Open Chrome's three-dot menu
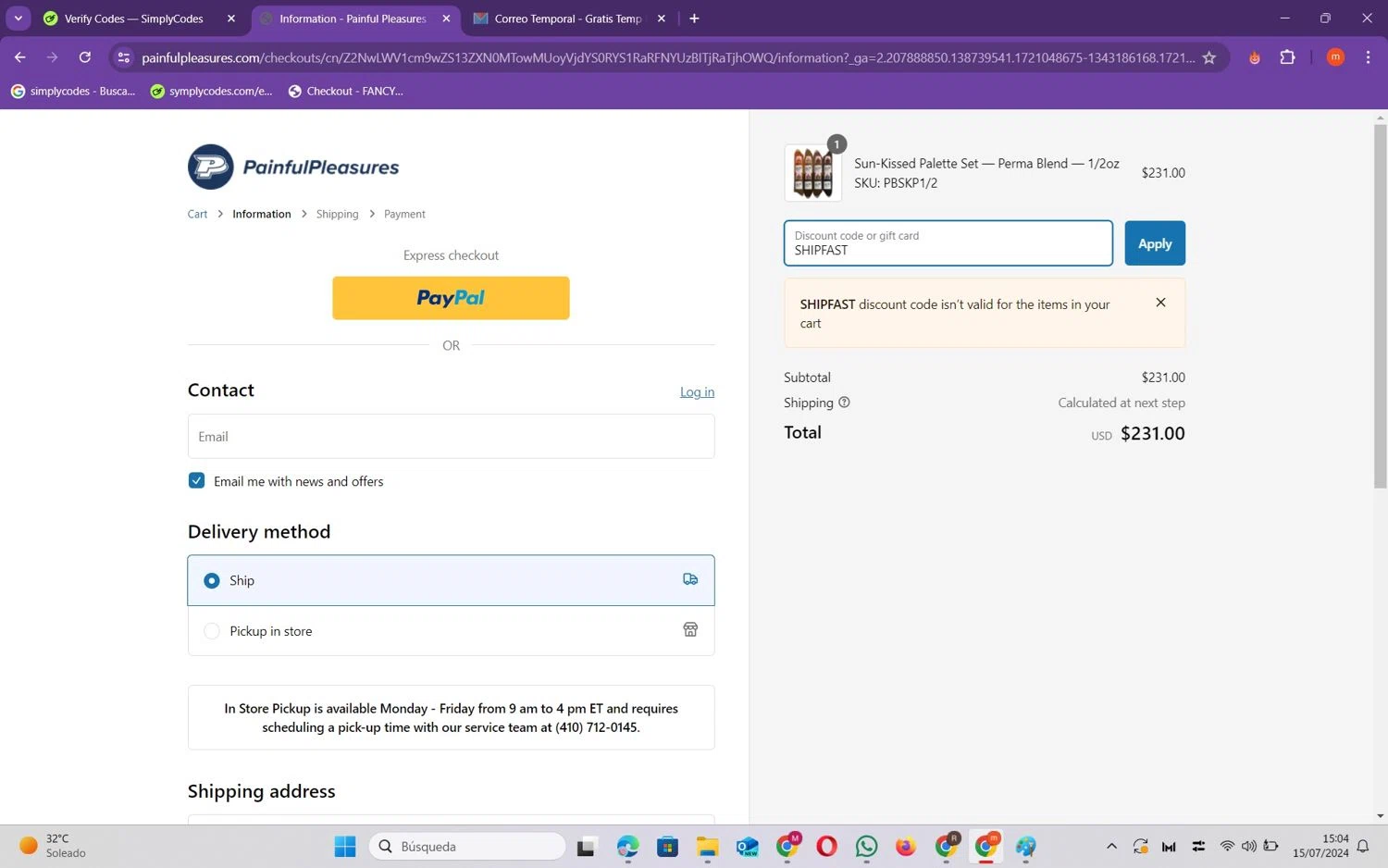The image size is (1388, 868). (x=1368, y=57)
